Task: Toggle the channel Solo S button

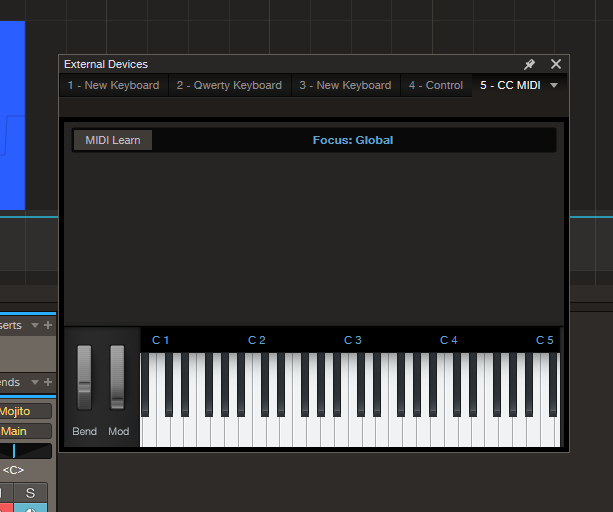Action: click(x=30, y=493)
